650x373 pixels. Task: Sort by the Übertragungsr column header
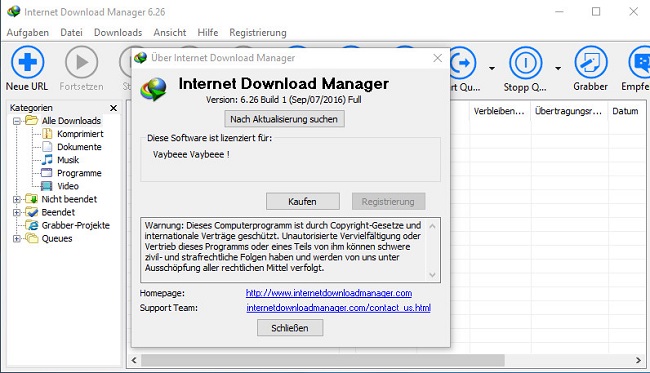tap(569, 111)
